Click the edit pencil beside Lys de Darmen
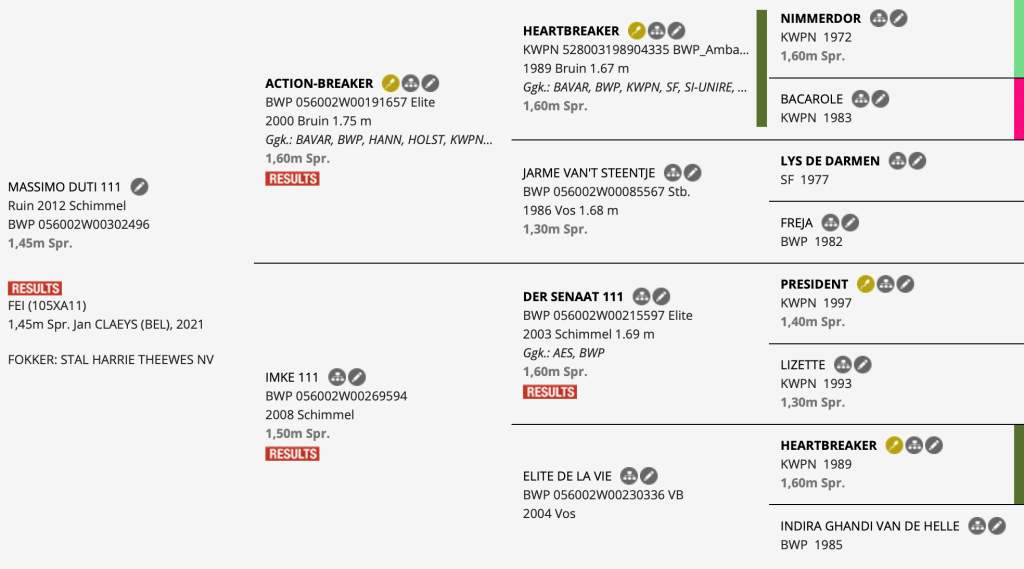The width and height of the screenshot is (1024, 569). pos(917,160)
